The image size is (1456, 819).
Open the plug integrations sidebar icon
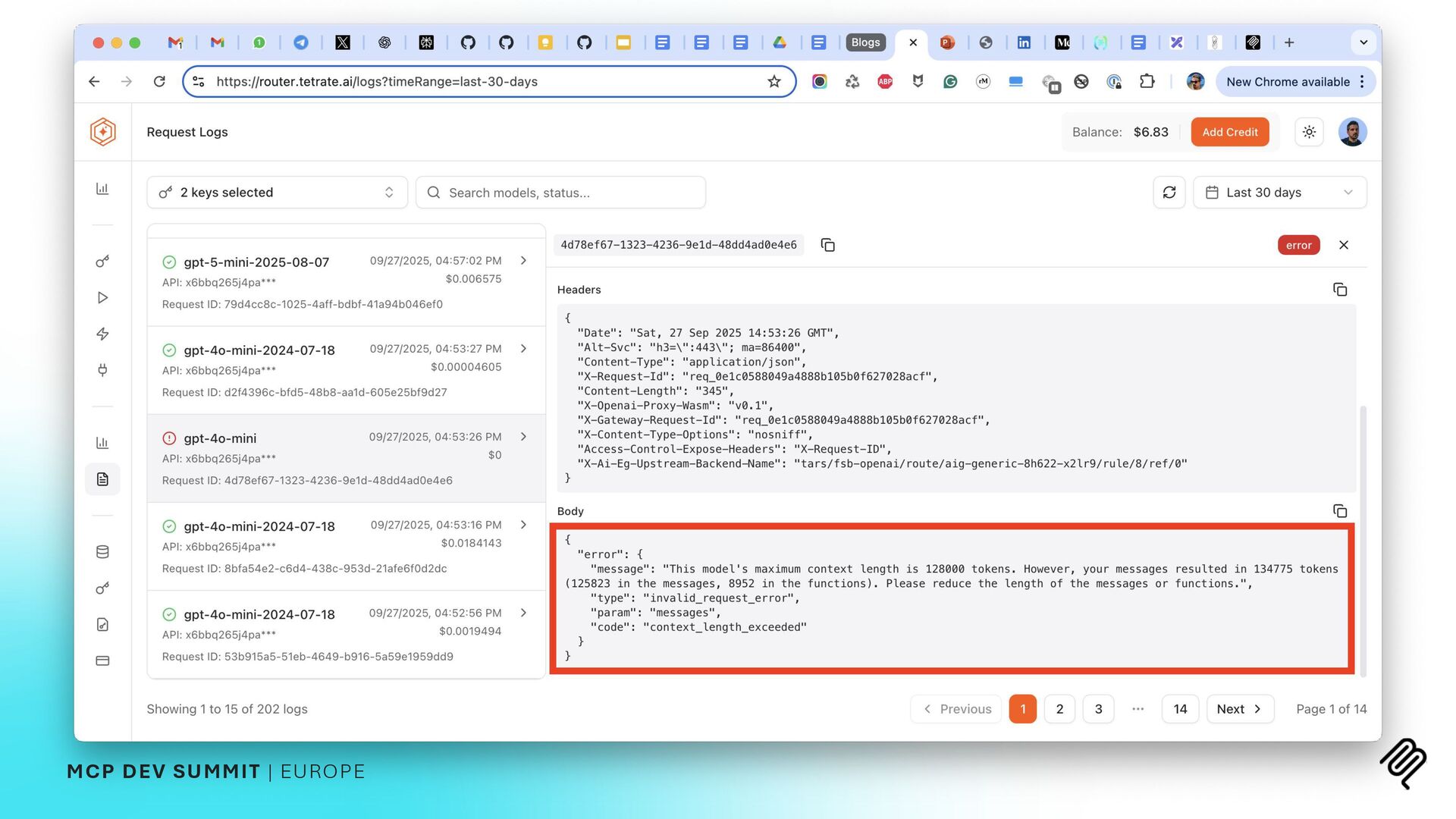102,370
